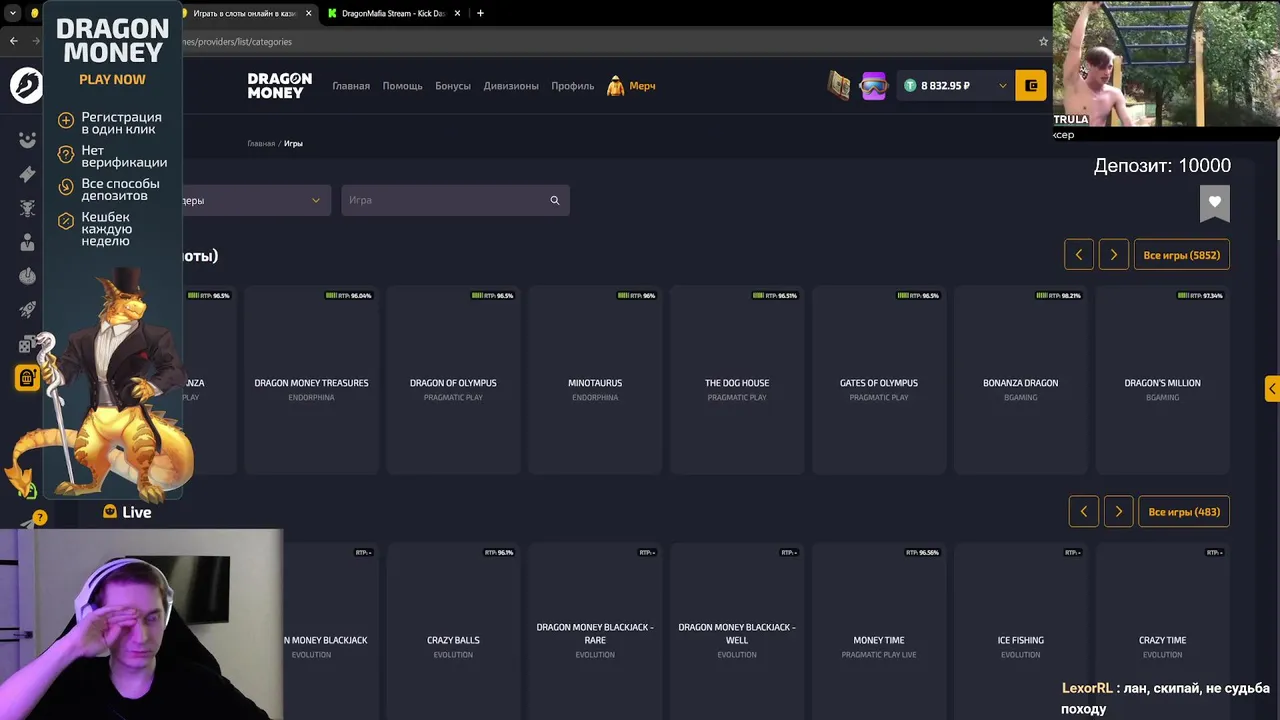
Task: Click the Tether coin icon beside the balance
Action: click(x=910, y=86)
